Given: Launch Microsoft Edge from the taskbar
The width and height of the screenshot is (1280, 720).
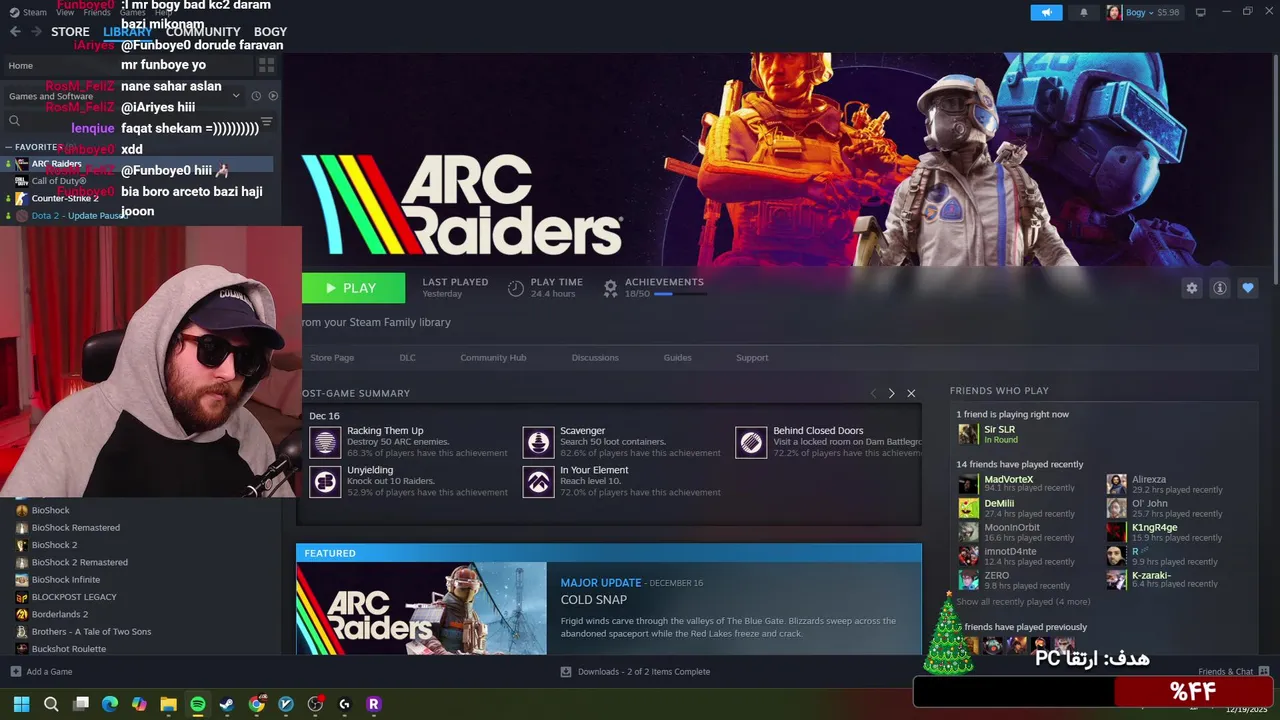Looking at the screenshot, I should click(x=110, y=704).
